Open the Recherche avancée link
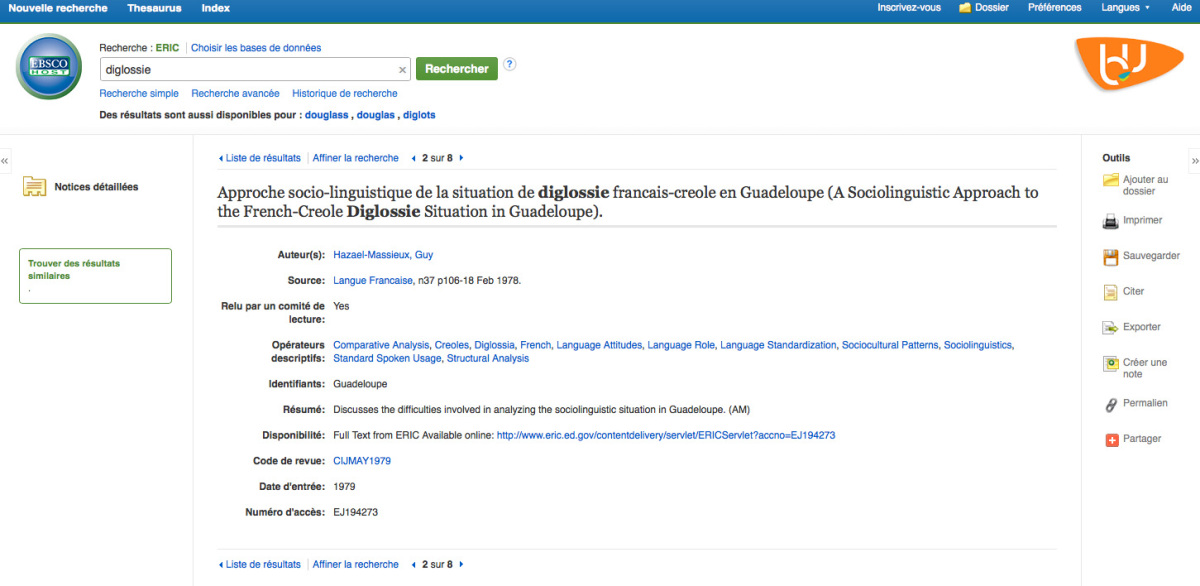The height and width of the screenshot is (586, 1200). click(x=235, y=94)
